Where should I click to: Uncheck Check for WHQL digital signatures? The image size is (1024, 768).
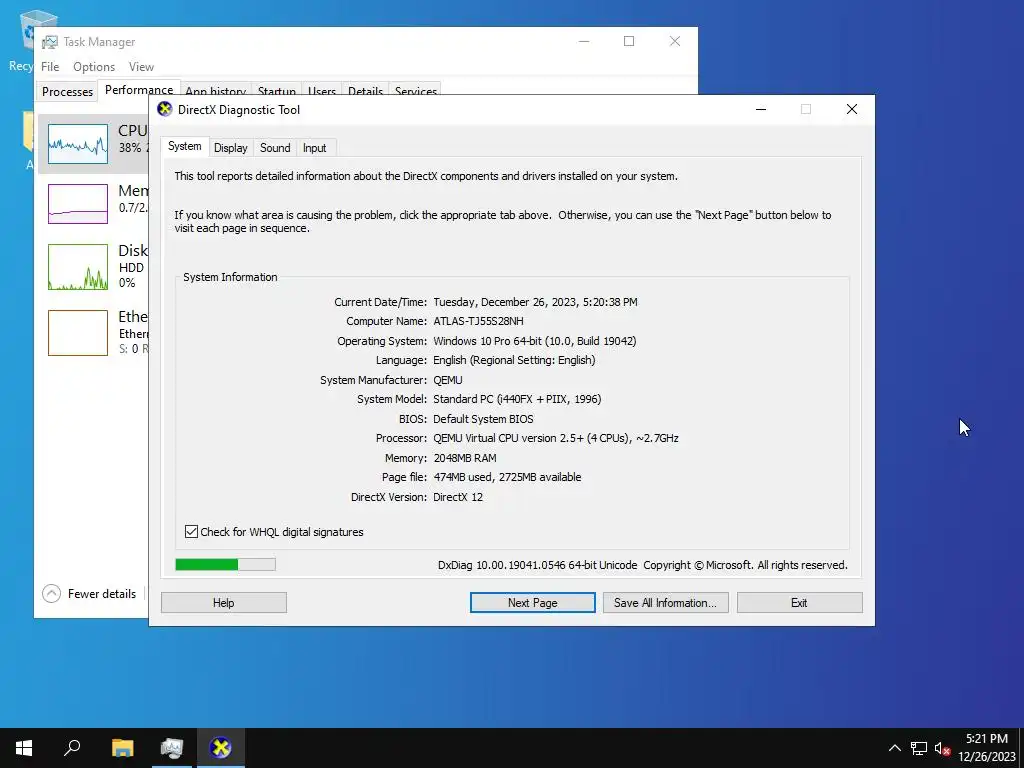click(x=191, y=532)
